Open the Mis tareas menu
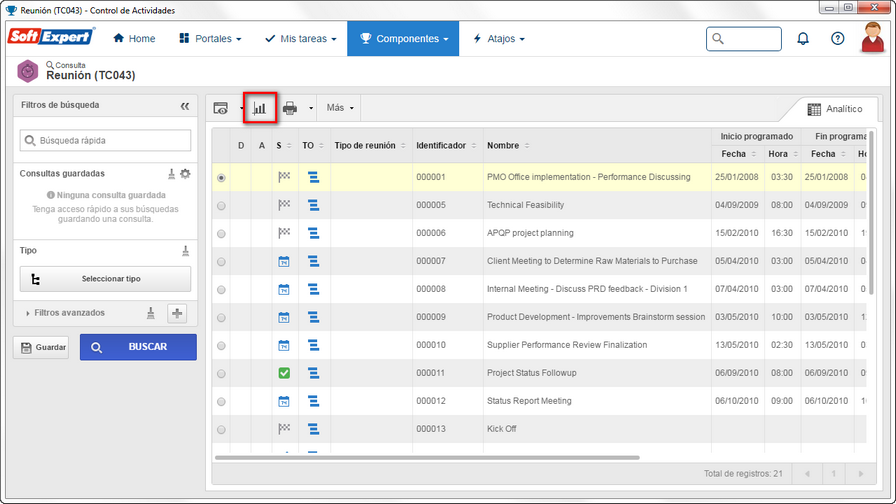Screen dimensions: 896x504 coord(301,38)
